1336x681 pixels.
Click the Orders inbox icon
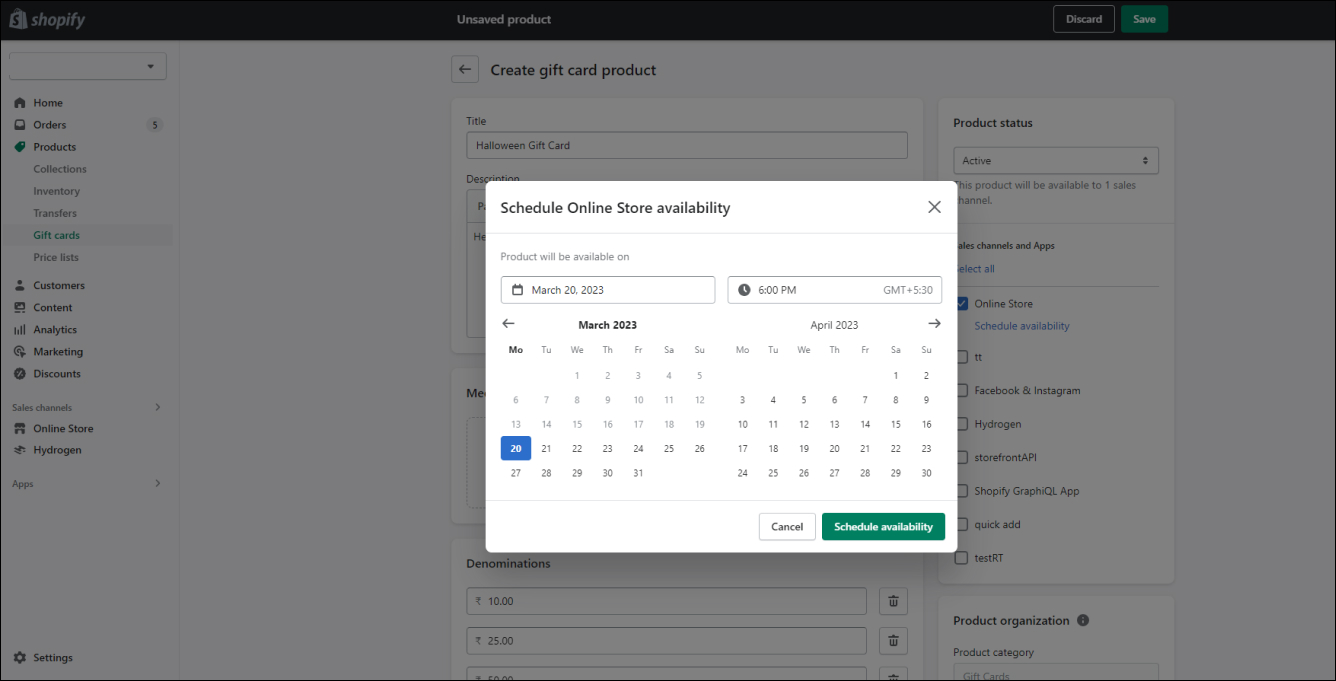pyautogui.click(x=19, y=125)
